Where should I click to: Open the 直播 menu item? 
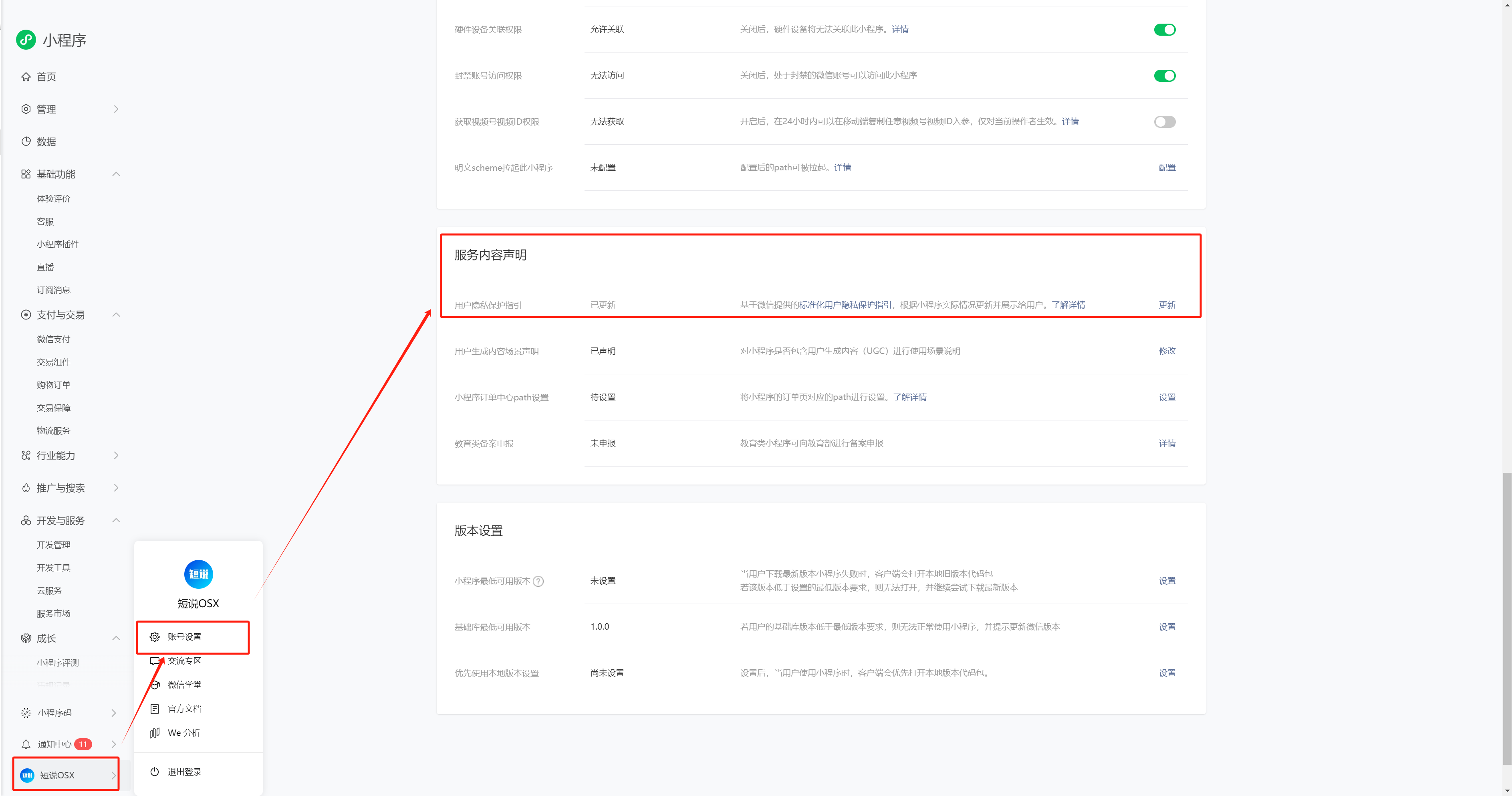pos(45,267)
